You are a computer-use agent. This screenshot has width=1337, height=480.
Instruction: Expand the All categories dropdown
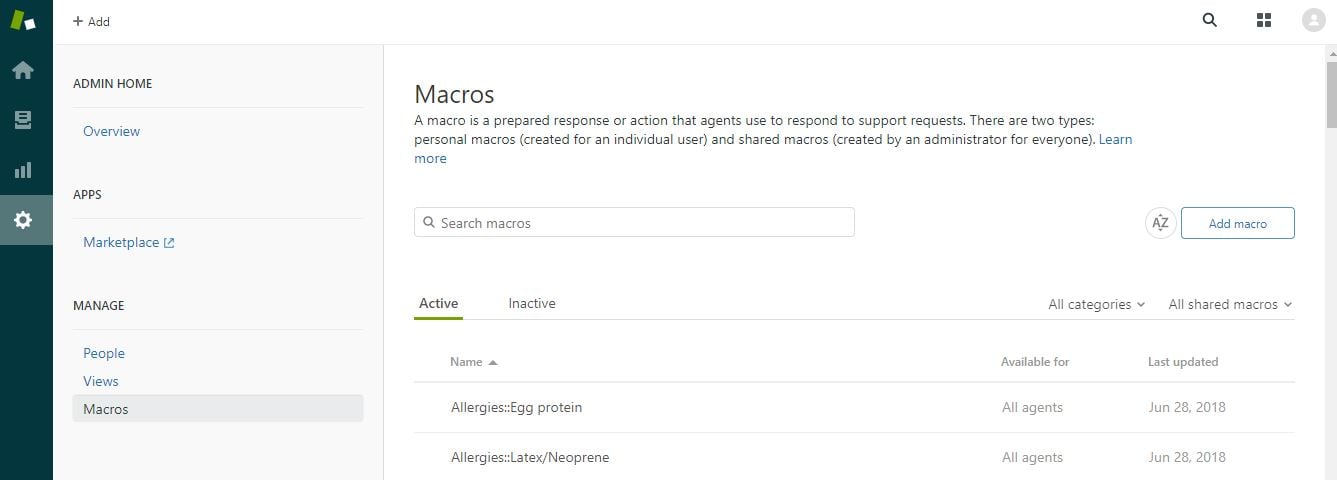[1096, 304]
